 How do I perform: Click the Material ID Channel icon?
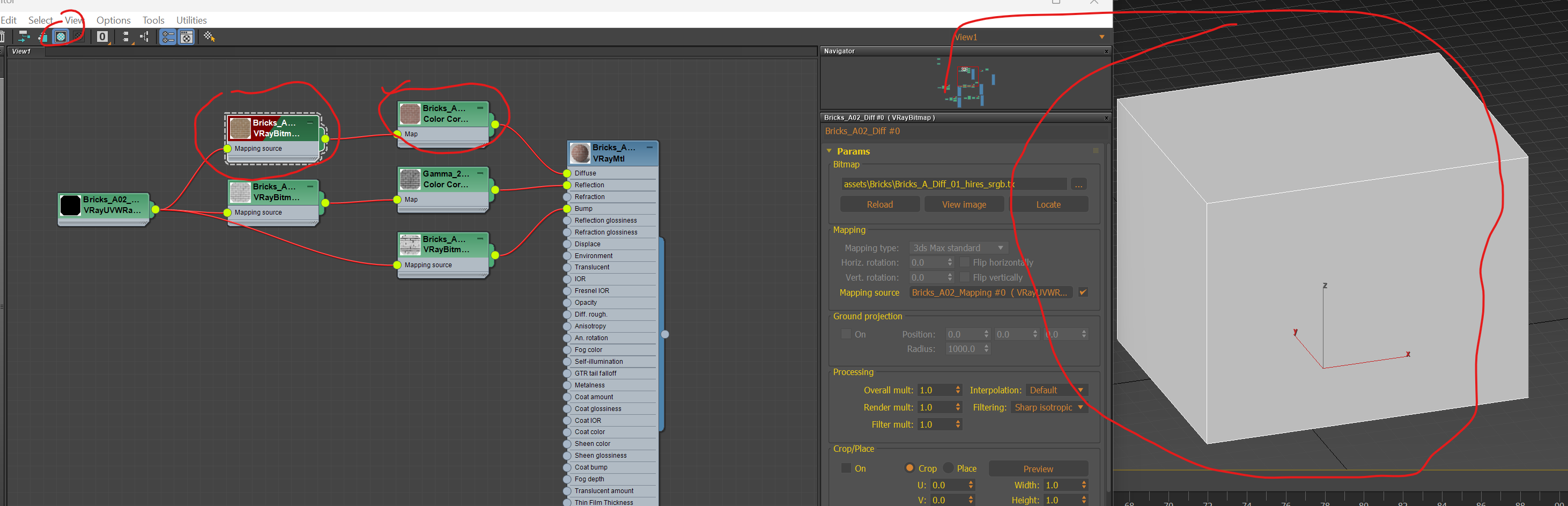click(102, 36)
